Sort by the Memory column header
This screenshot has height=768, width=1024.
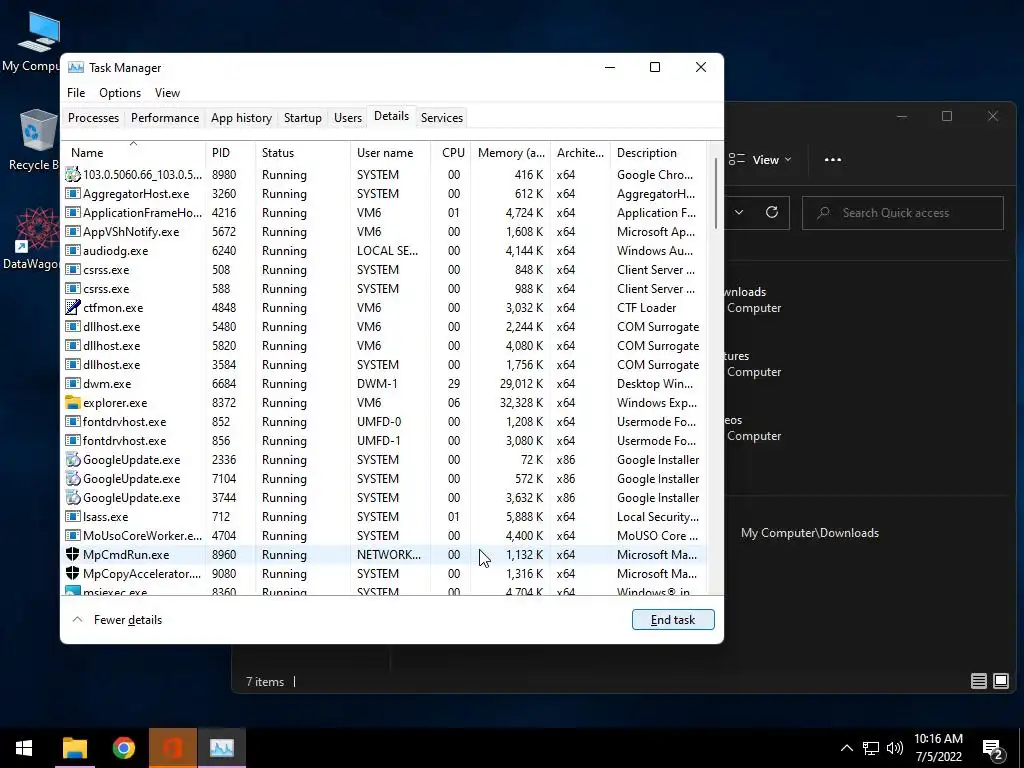(x=511, y=153)
